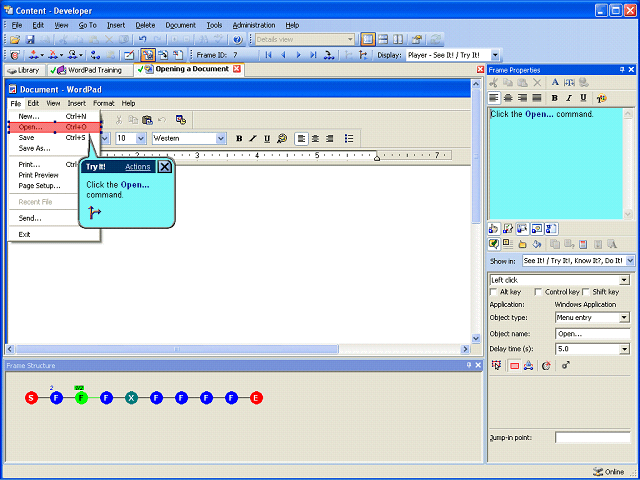
Task: Click the open folder icon in toolbar
Action: (x=15, y=40)
